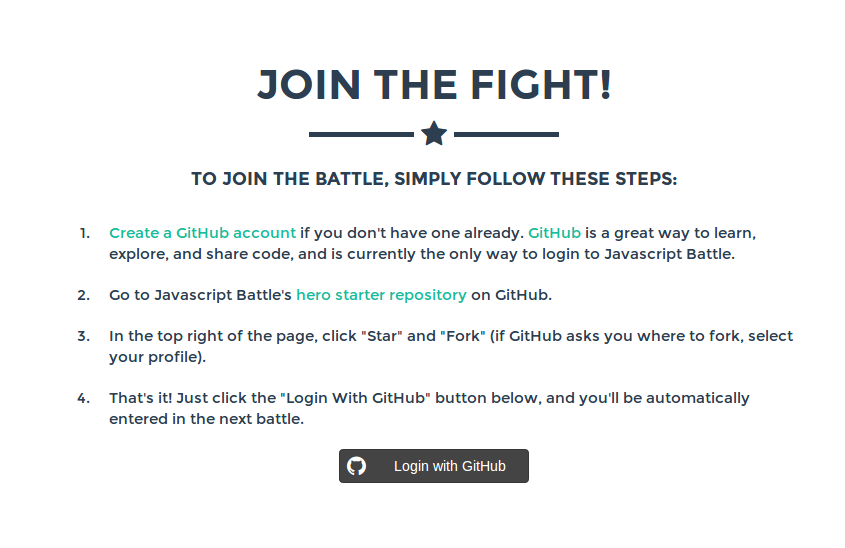This screenshot has height=548, width=845.
Task: Click the step four text starting "That's it!"
Action: point(429,408)
